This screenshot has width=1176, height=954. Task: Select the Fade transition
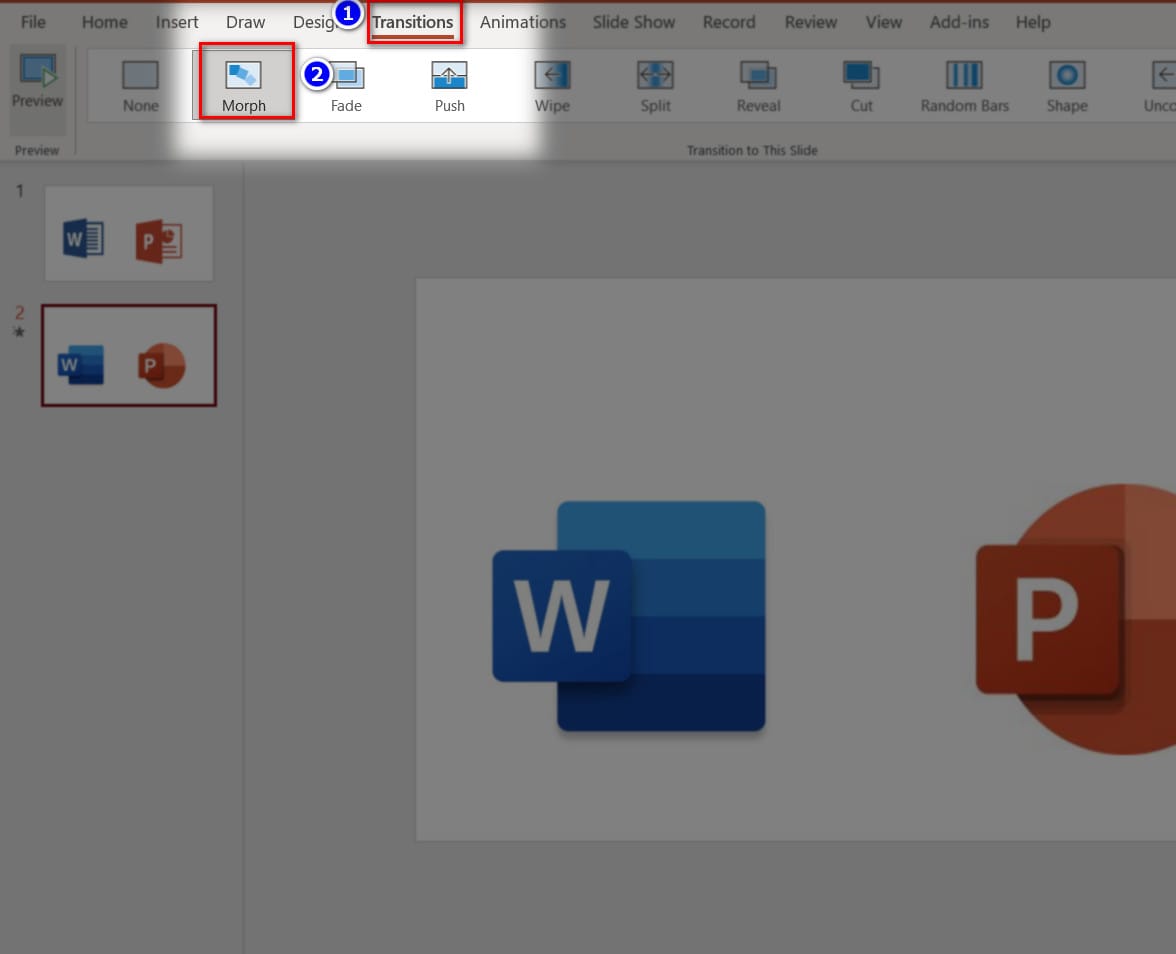click(346, 85)
